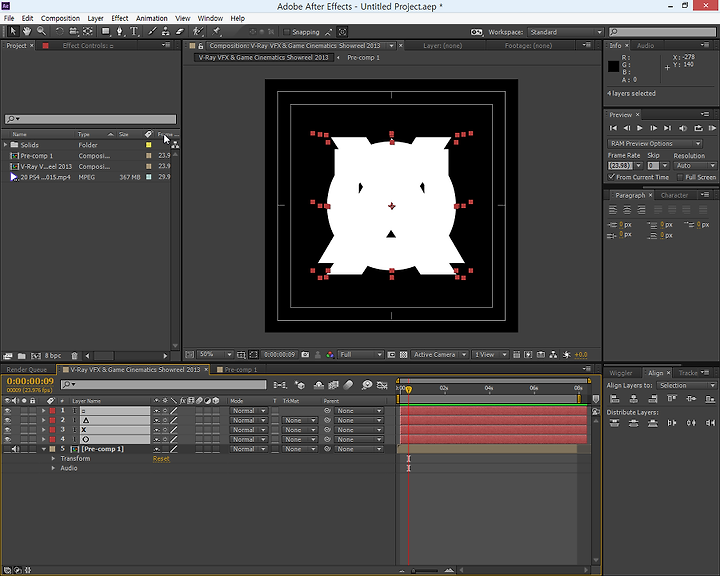Click the yellow label swatch of Solids
Screen dimensions: 720x576
pyautogui.click(x=148, y=145)
